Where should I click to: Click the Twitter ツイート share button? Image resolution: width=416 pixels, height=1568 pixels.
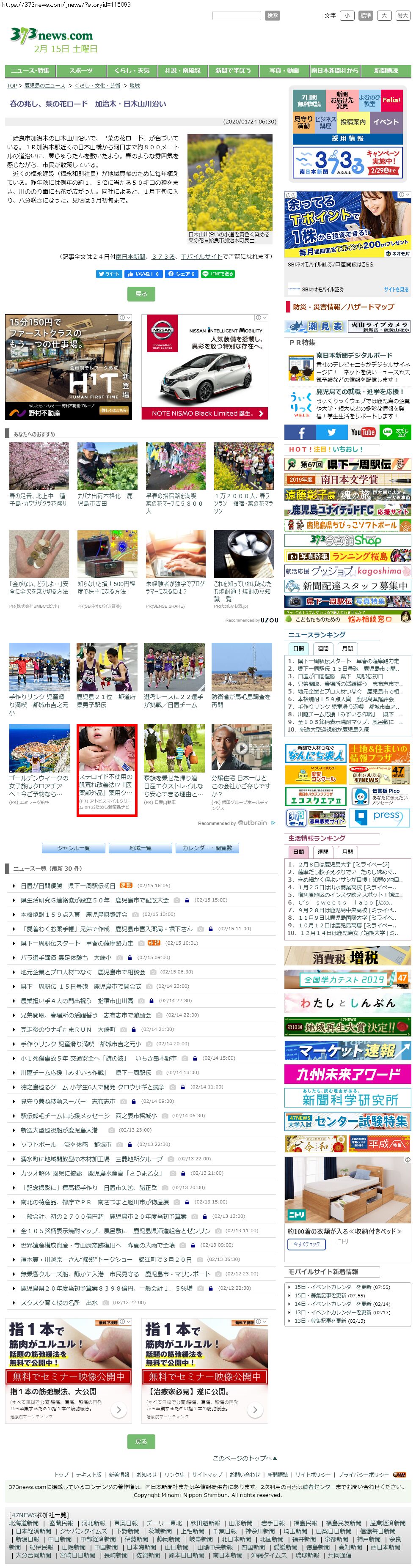click(109, 274)
